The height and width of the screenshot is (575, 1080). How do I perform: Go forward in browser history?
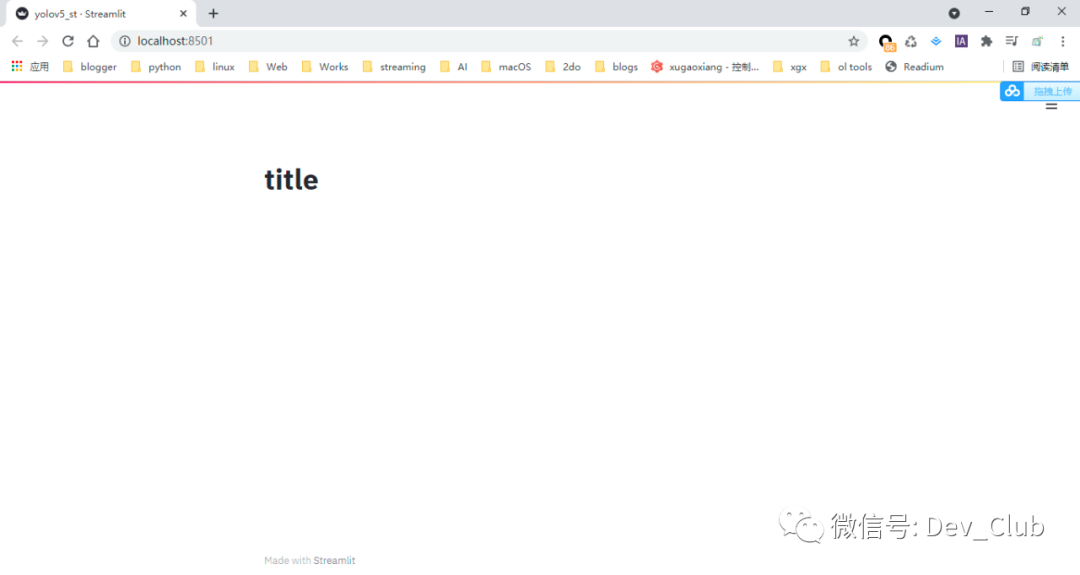point(43,41)
